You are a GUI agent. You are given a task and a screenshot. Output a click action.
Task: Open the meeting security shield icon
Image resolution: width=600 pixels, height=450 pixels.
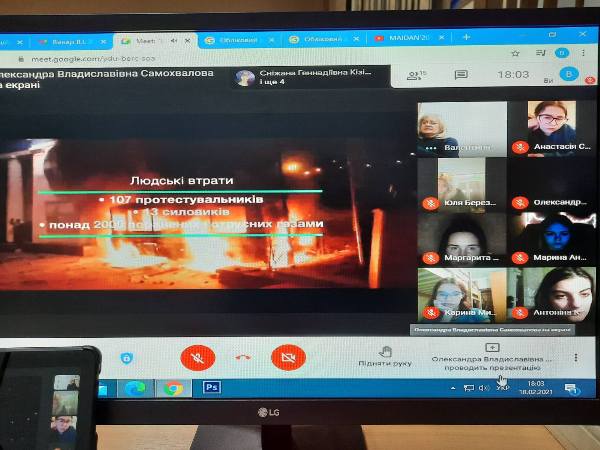coord(126,358)
